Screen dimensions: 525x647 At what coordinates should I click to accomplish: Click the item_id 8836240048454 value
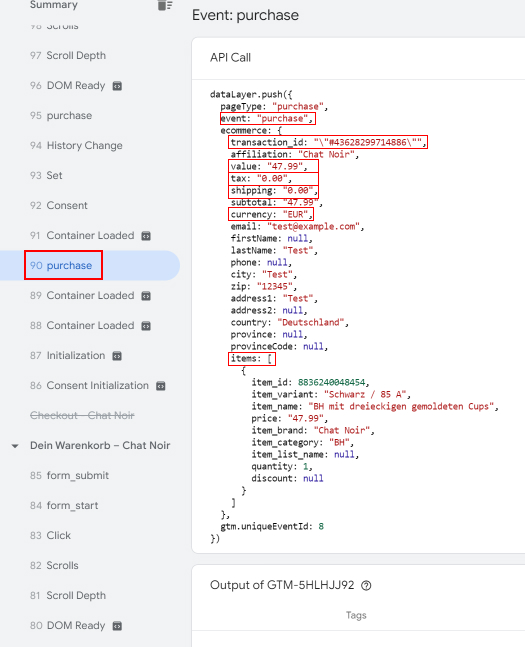click(x=331, y=383)
